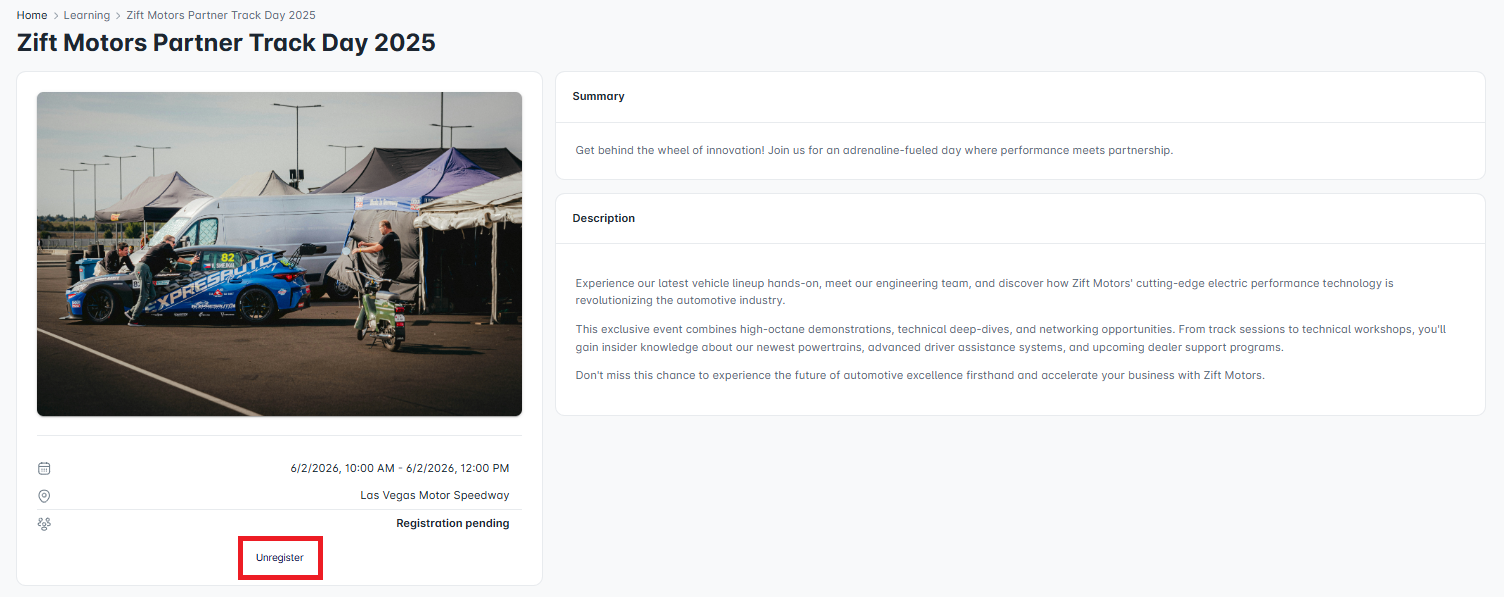Click the summary sentence about adrenaline-fueled day
The image size is (1504, 597).
coord(874,150)
